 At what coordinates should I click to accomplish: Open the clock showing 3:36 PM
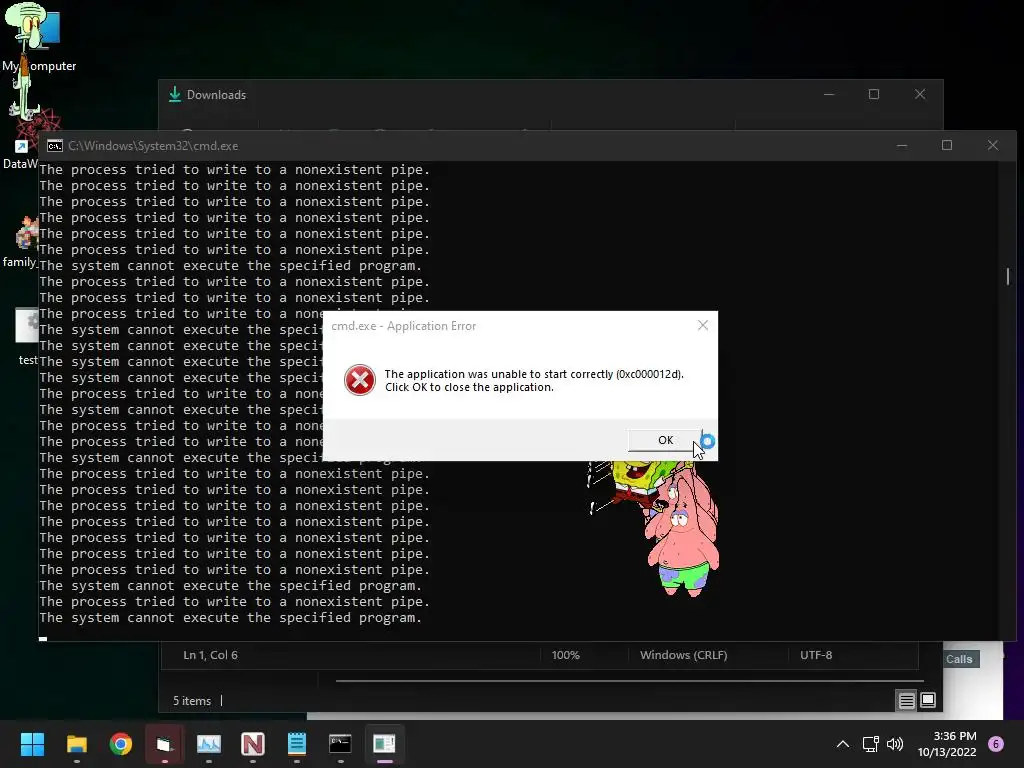point(948,744)
